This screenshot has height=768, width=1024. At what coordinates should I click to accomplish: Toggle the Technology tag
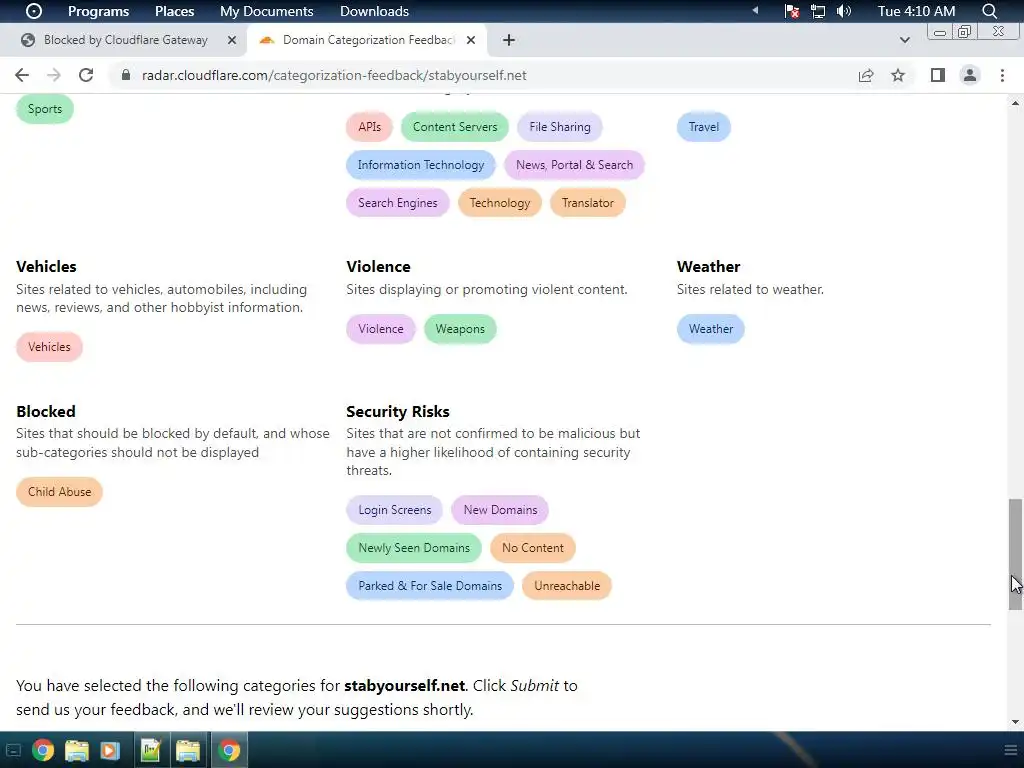coord(500,202)
